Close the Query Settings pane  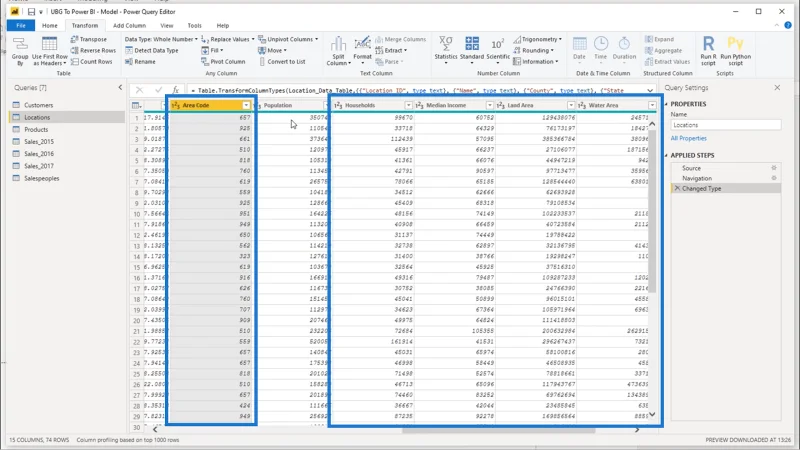(x=777, y=88)
